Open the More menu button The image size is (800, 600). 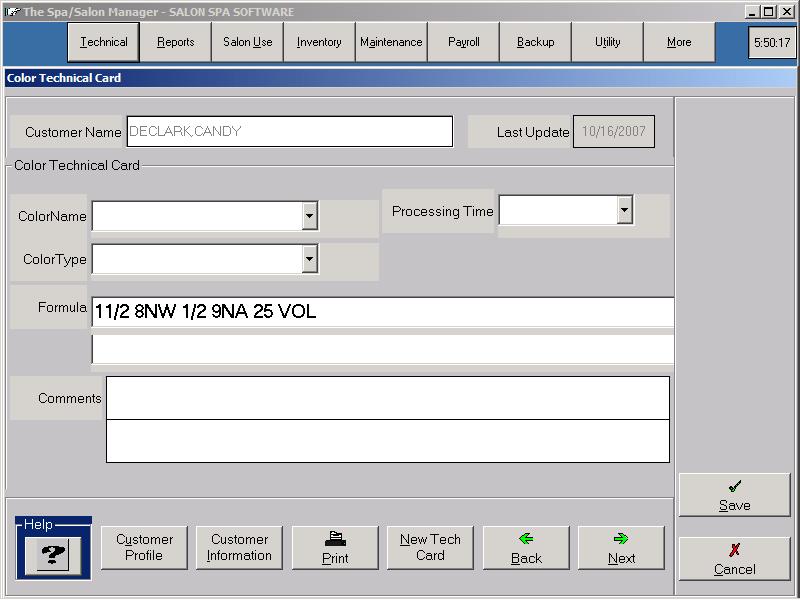pos(679,43)
